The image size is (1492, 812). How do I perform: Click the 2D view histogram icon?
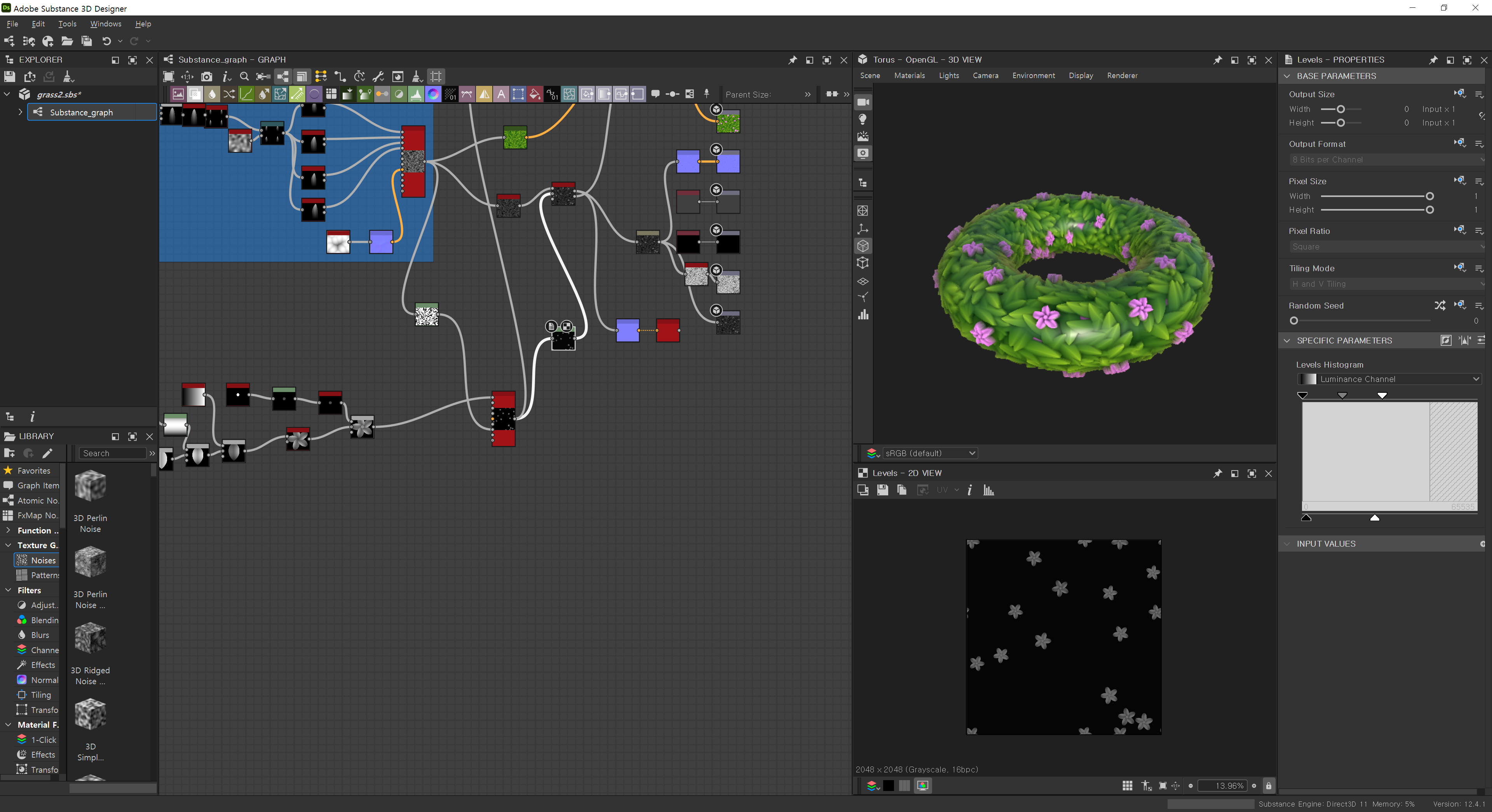pyautogui.click(x=988, y=490)
